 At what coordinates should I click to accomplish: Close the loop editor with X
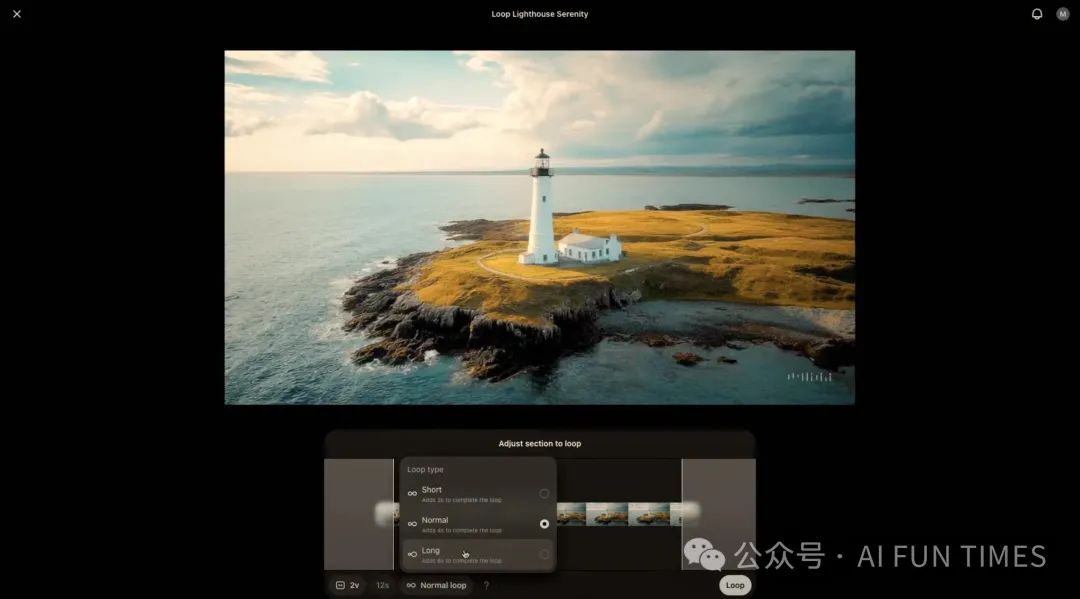coord(17,14)
